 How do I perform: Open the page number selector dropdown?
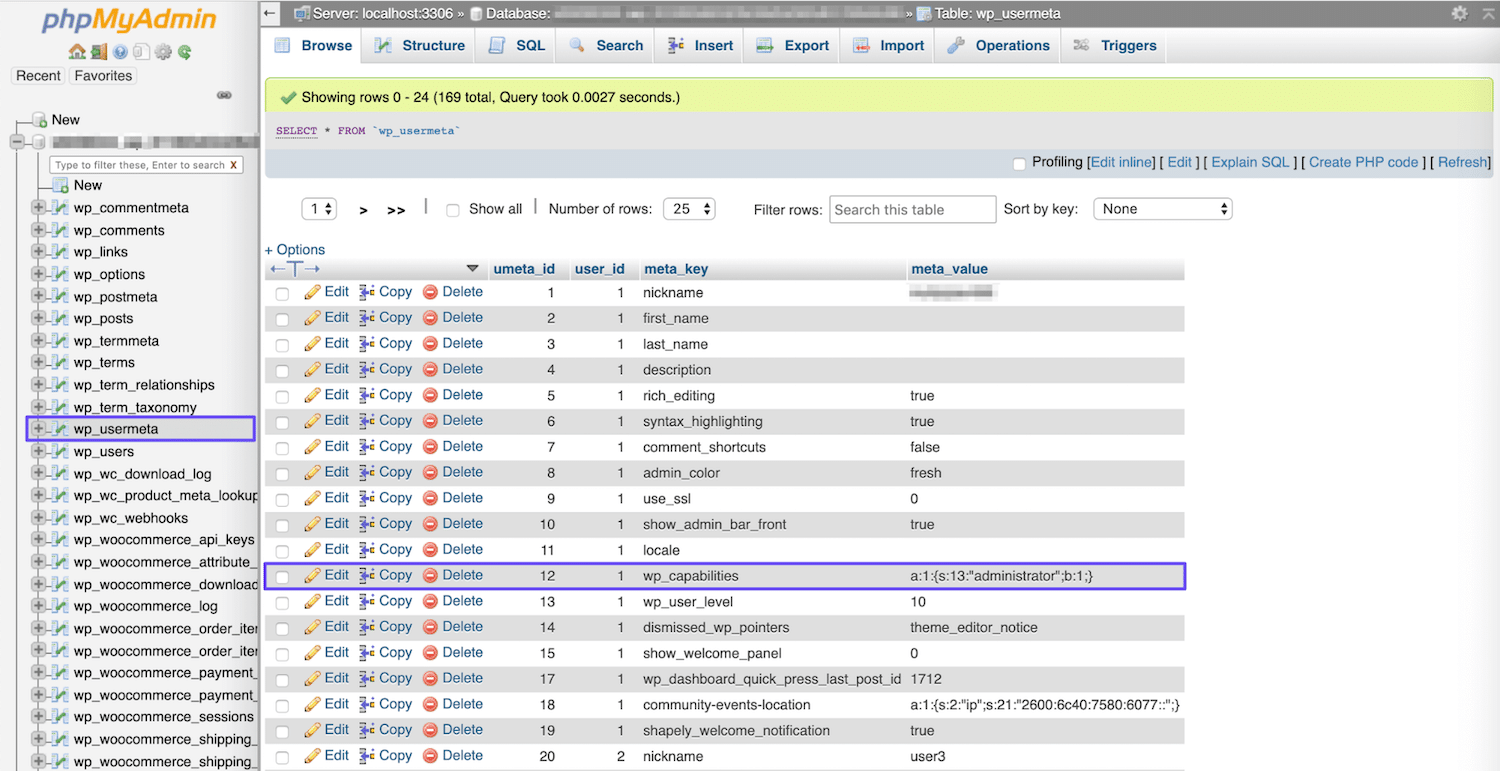coord(319,208)
